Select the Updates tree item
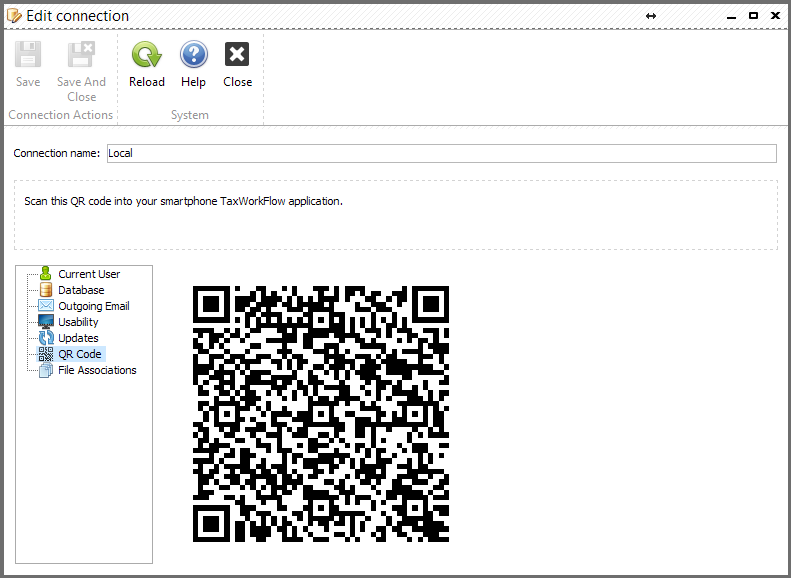 pos(78,338)
